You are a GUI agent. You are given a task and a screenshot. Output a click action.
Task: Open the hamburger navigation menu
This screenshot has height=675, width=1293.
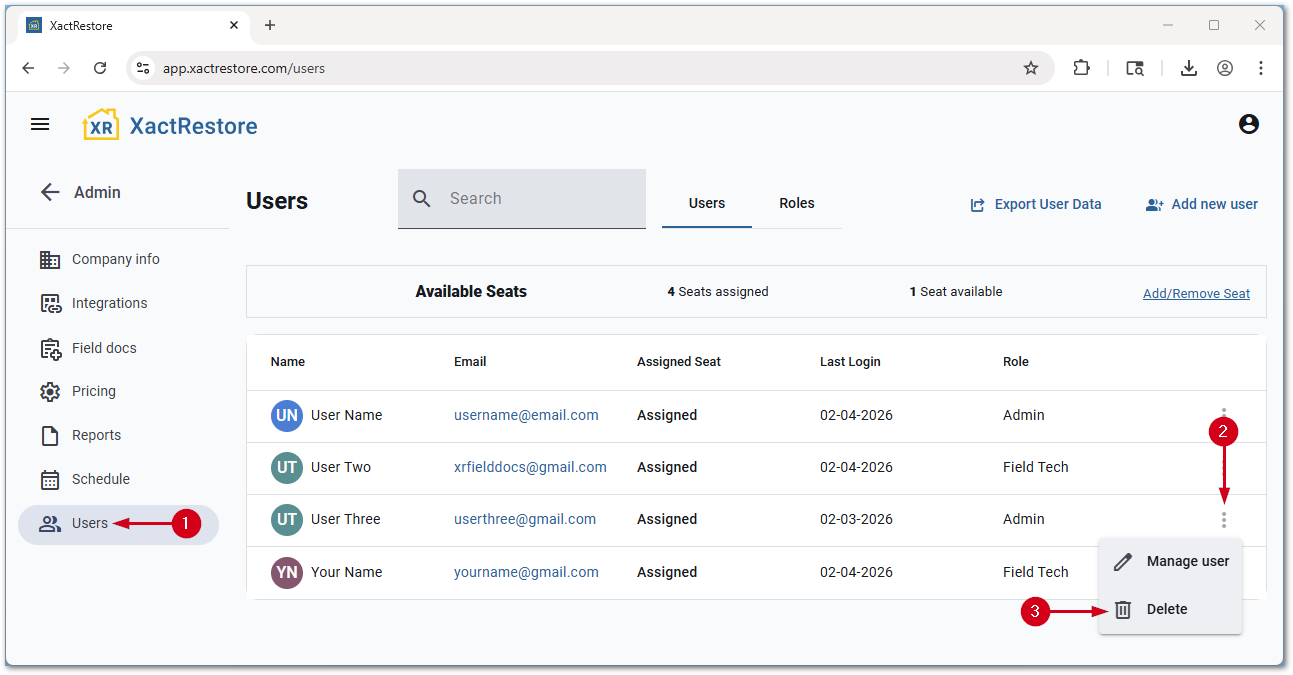[40, 124]
